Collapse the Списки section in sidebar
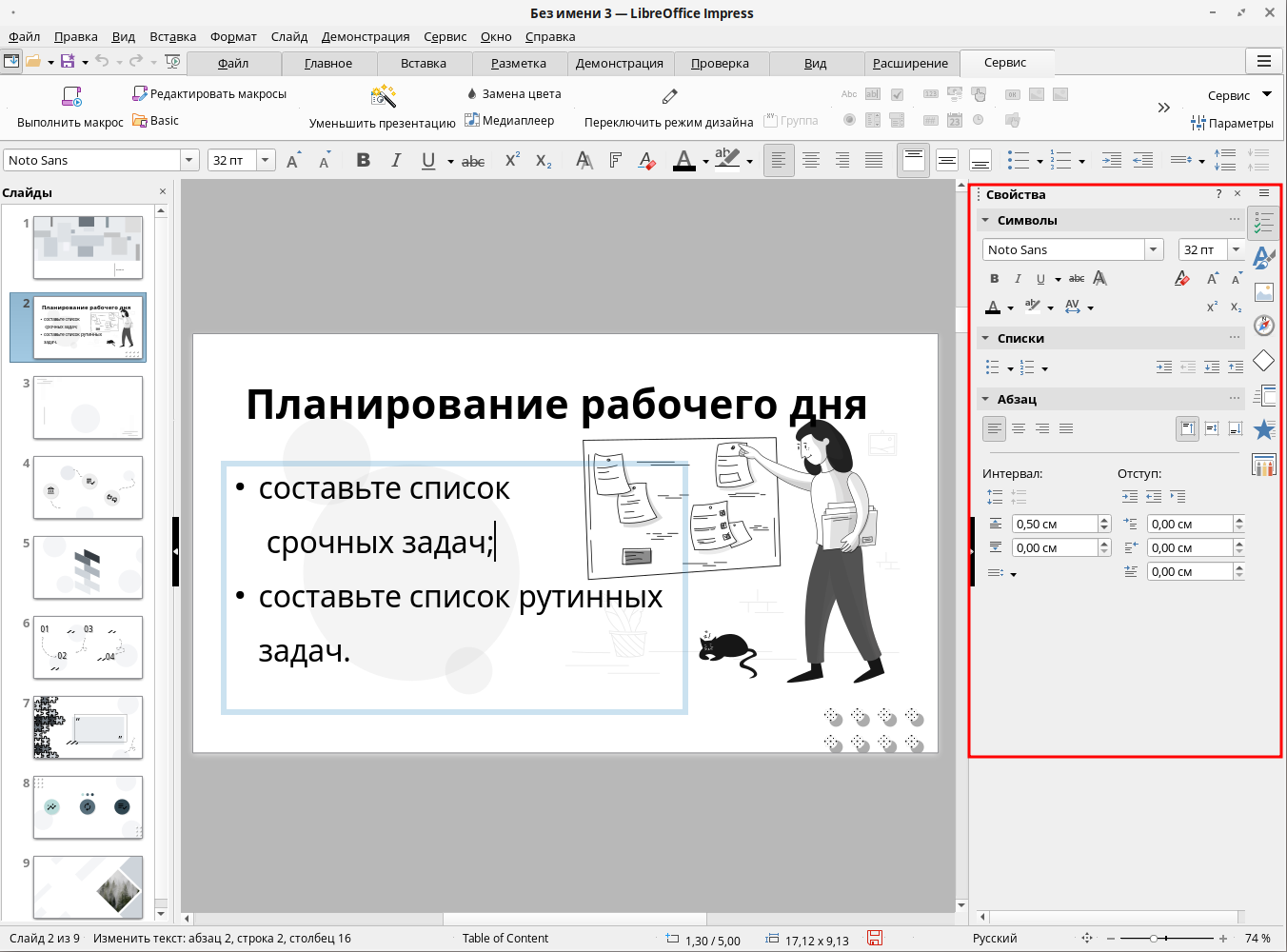This screenshot has height=952, width=1287. pos(986,338)
